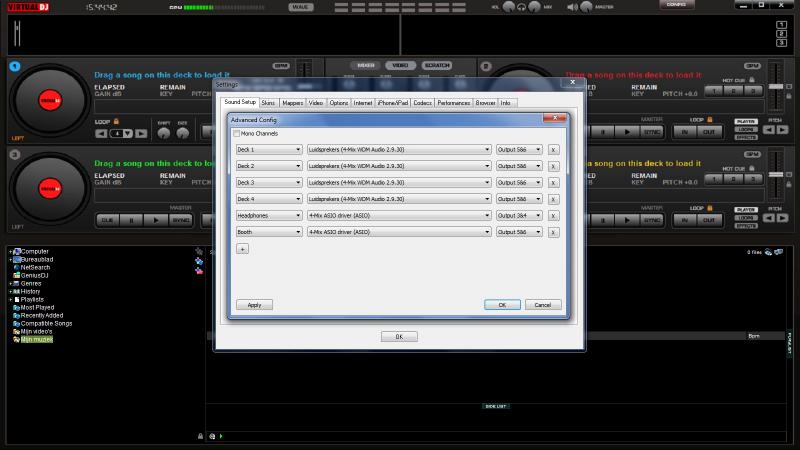This screenshot has width=800, height=450.
Task: Turn deck 1 loop shift knob
Action: click(164, 134)
